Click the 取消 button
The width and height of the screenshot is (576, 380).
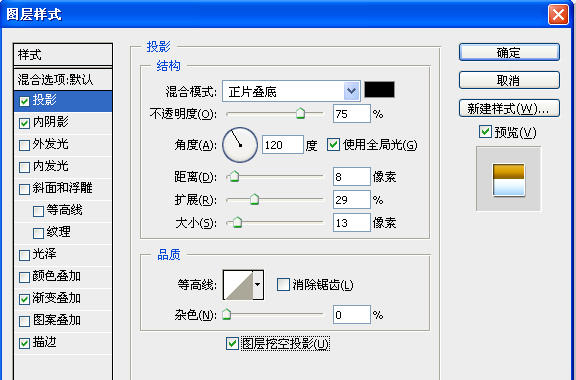(509, 80)
